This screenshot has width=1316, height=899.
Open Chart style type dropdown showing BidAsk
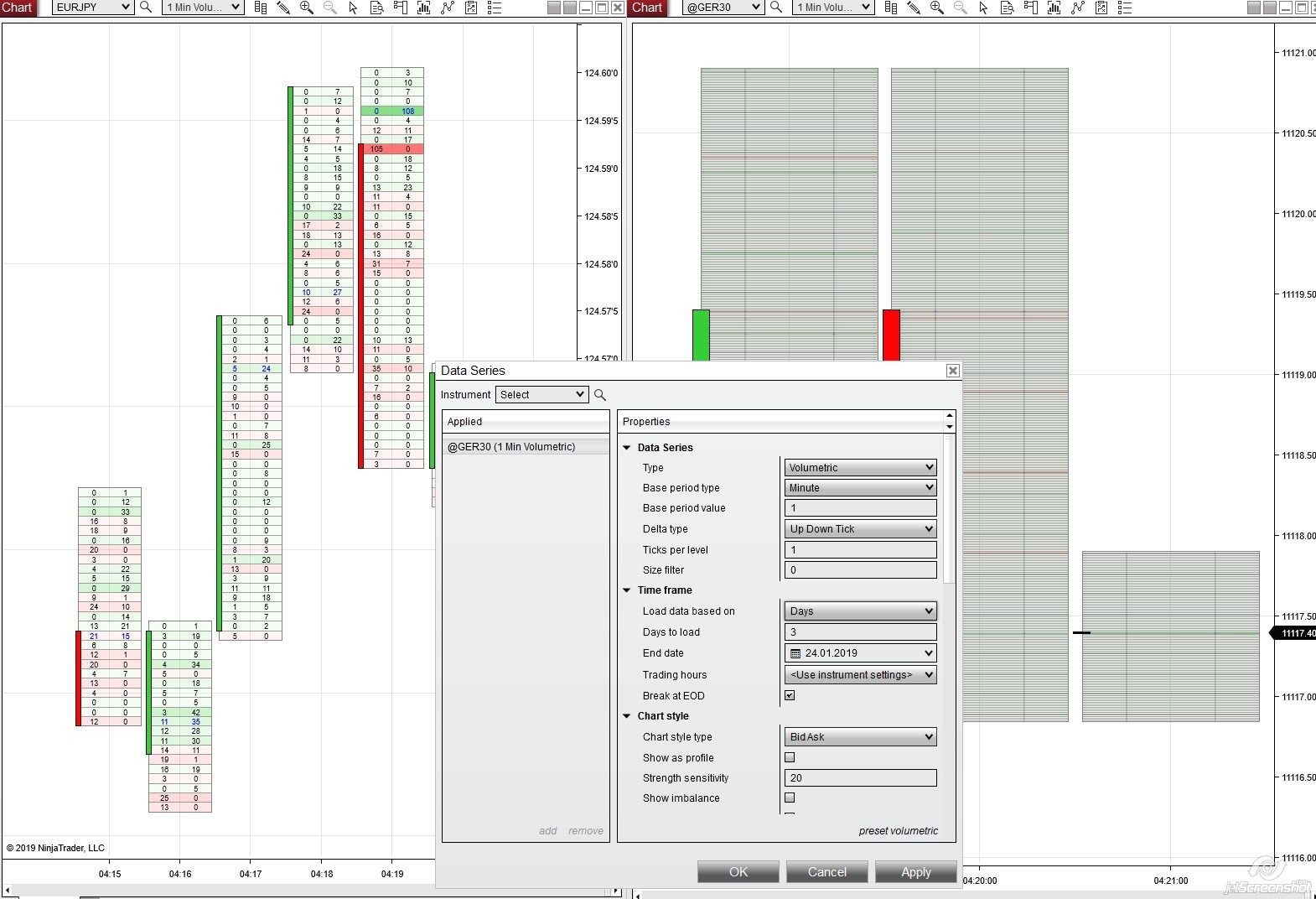click(860, 737)
